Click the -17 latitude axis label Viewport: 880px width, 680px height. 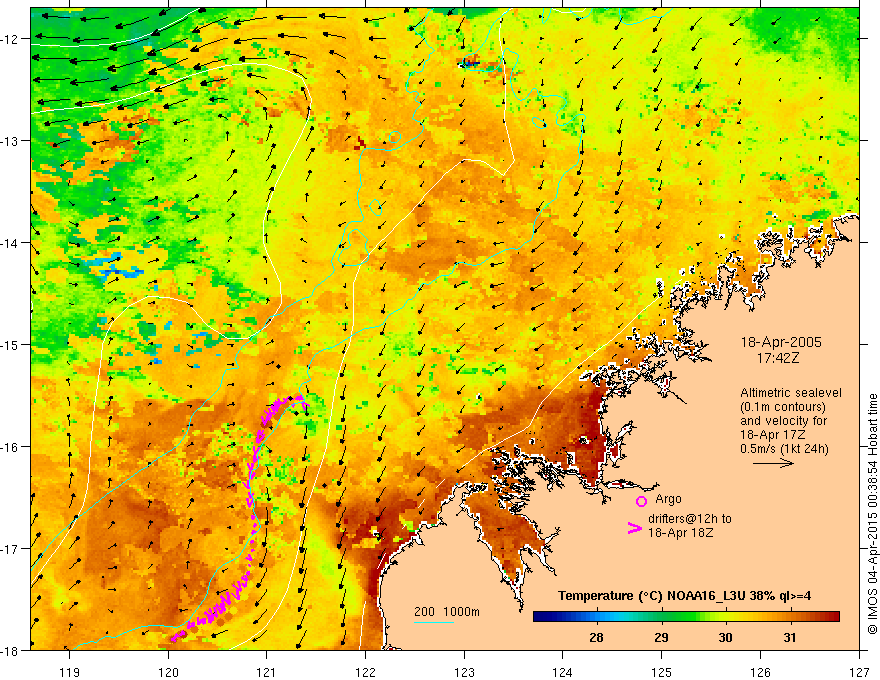point(11,548)
